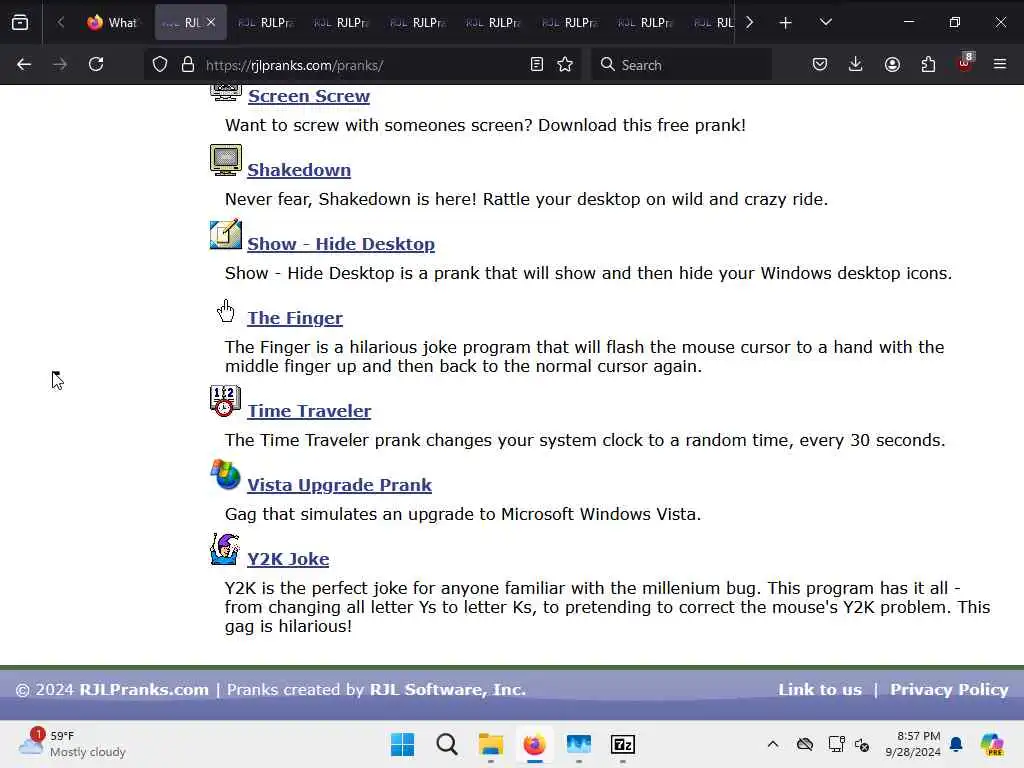Open The Finger prank link
This screenshot has width=1024, height=768.
click(295, 318)
